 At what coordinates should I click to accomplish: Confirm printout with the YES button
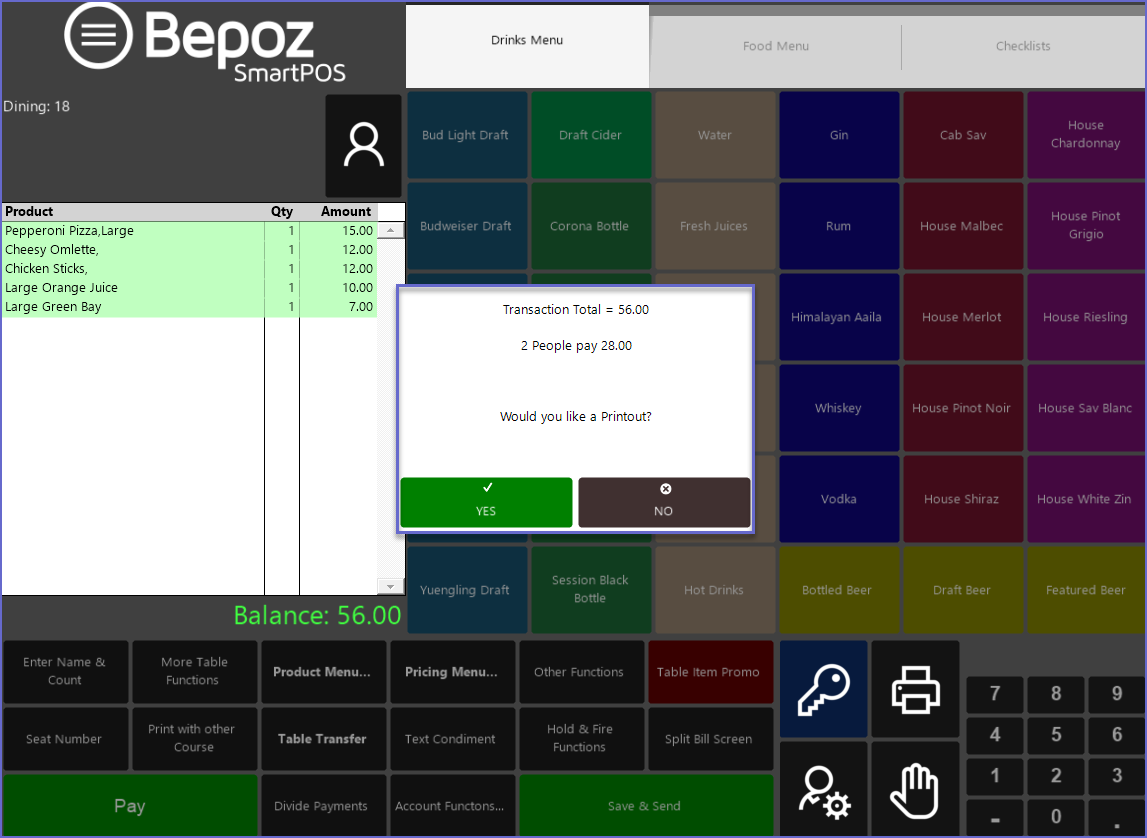pyautogui.click(x=486, y=502)
